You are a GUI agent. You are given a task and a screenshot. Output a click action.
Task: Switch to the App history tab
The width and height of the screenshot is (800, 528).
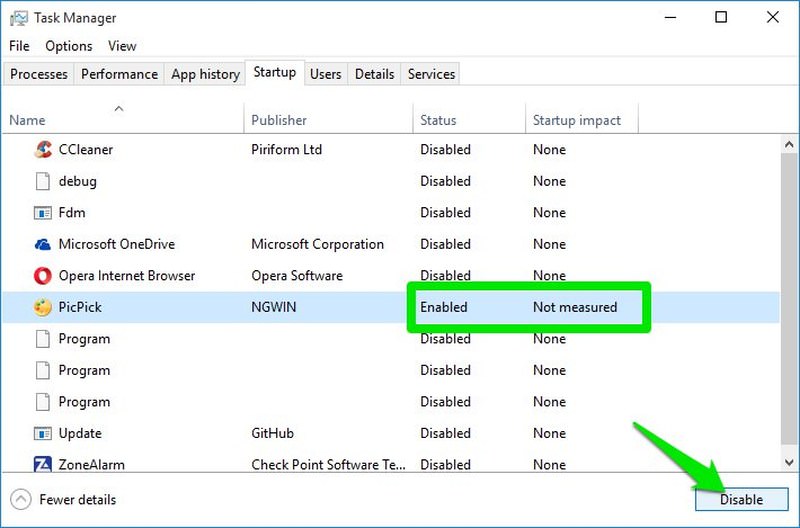point(205,74)
